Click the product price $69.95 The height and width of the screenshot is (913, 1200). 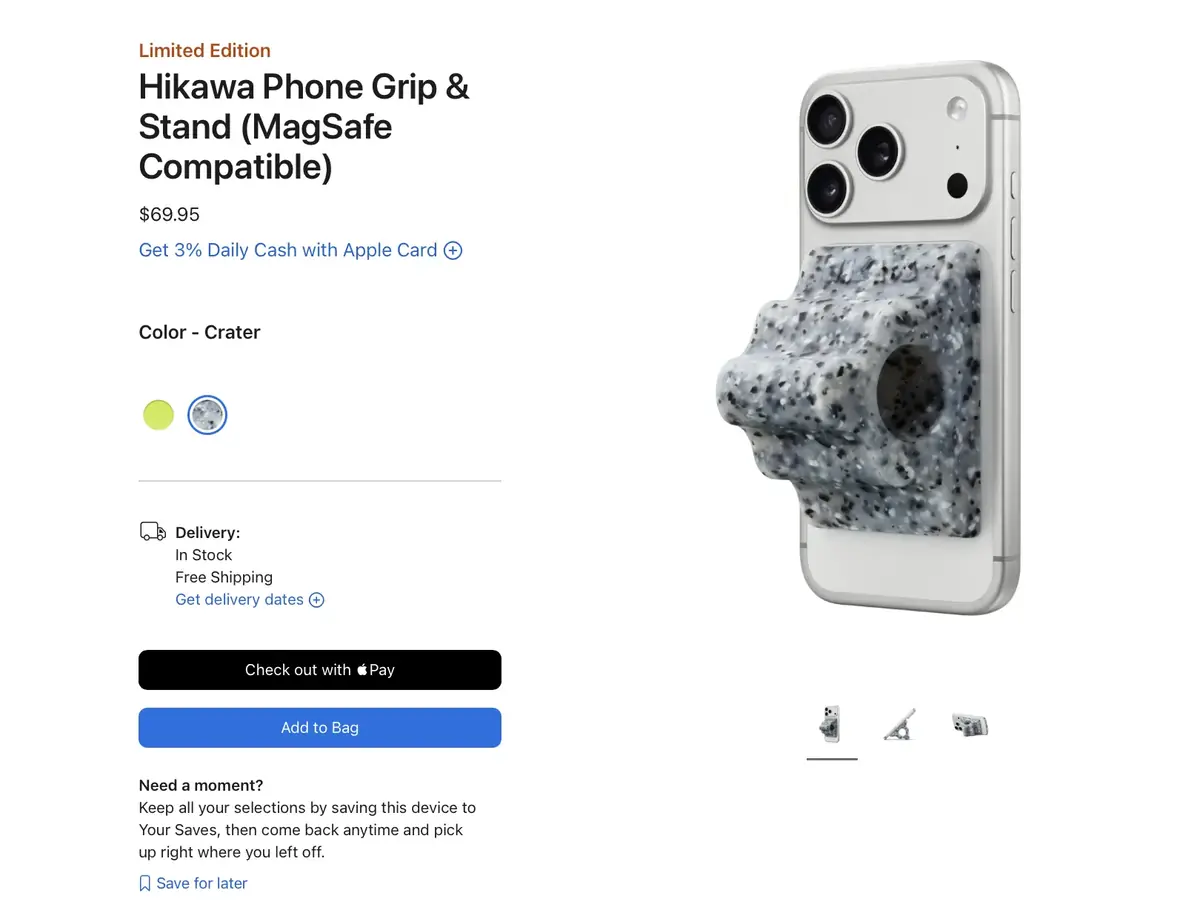tap(169, 214)
